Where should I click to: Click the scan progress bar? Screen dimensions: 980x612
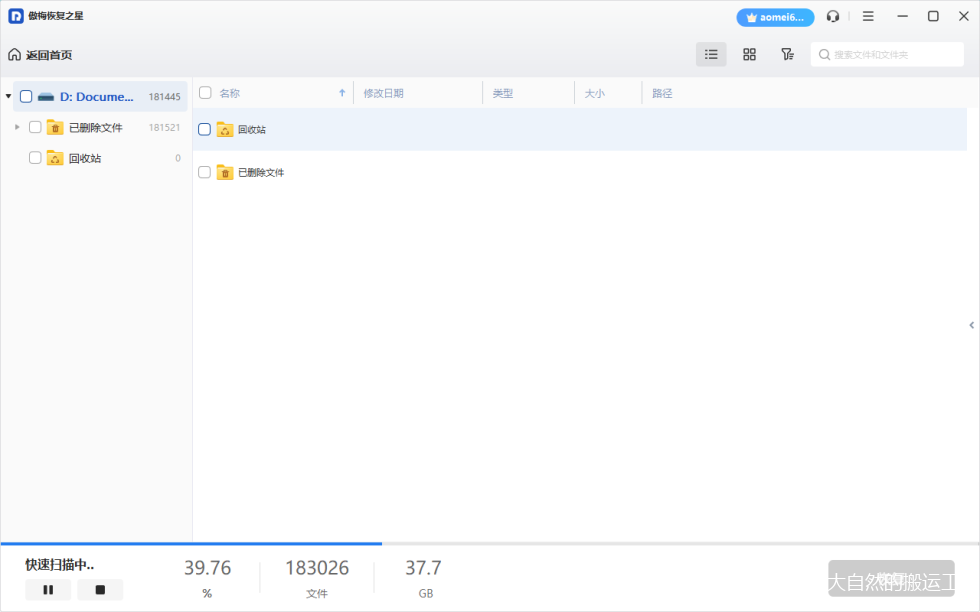click(490, 544)
